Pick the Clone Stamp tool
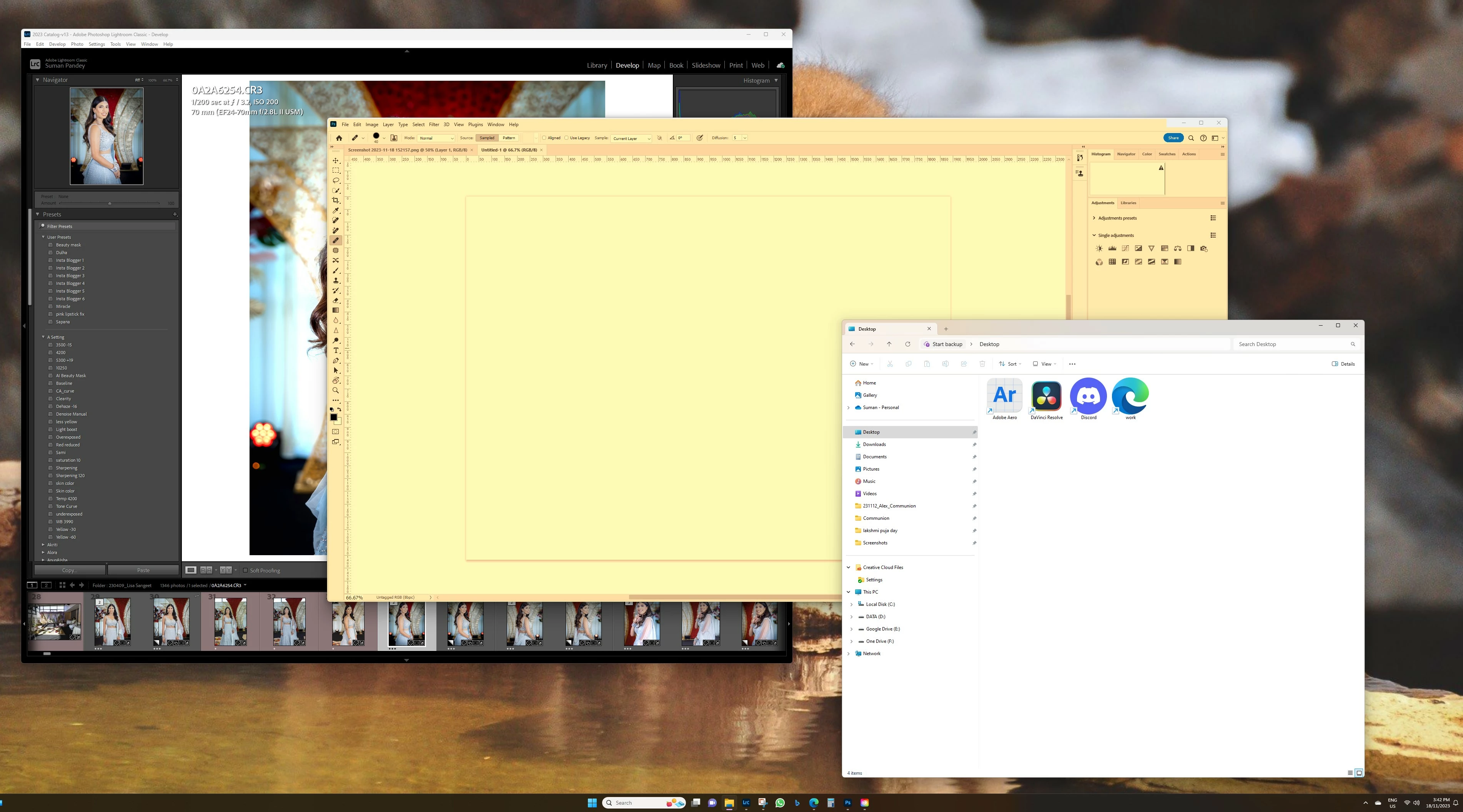 336,281
